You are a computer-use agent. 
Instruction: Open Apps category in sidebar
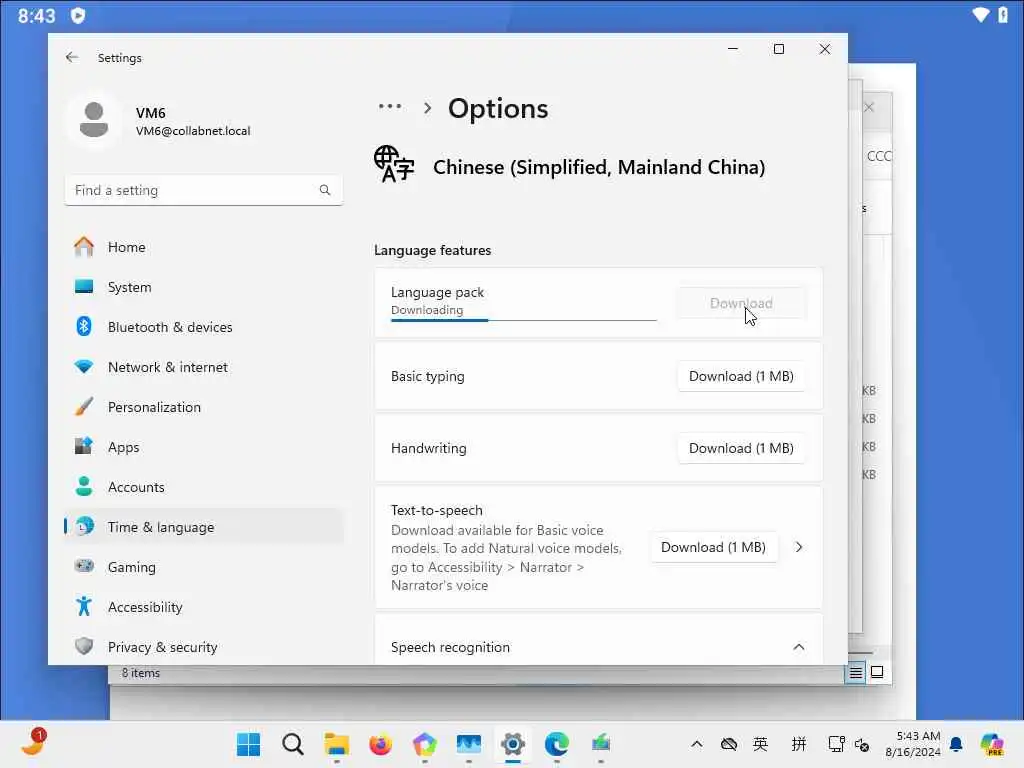point(204,447)
